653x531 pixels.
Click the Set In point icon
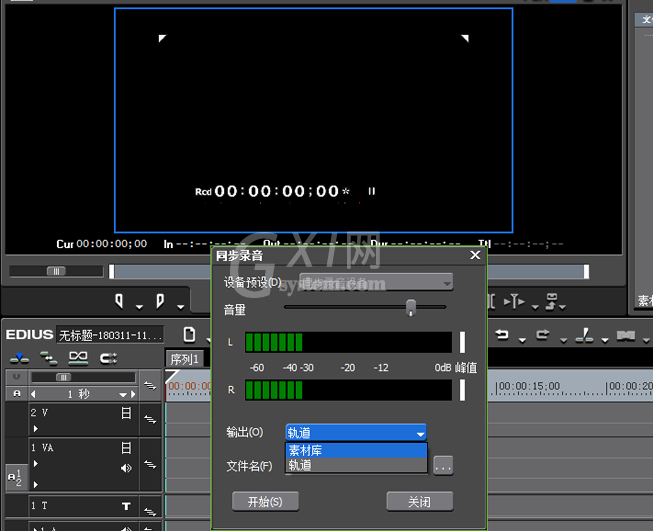pyautogui.click(x=119, y=301)
